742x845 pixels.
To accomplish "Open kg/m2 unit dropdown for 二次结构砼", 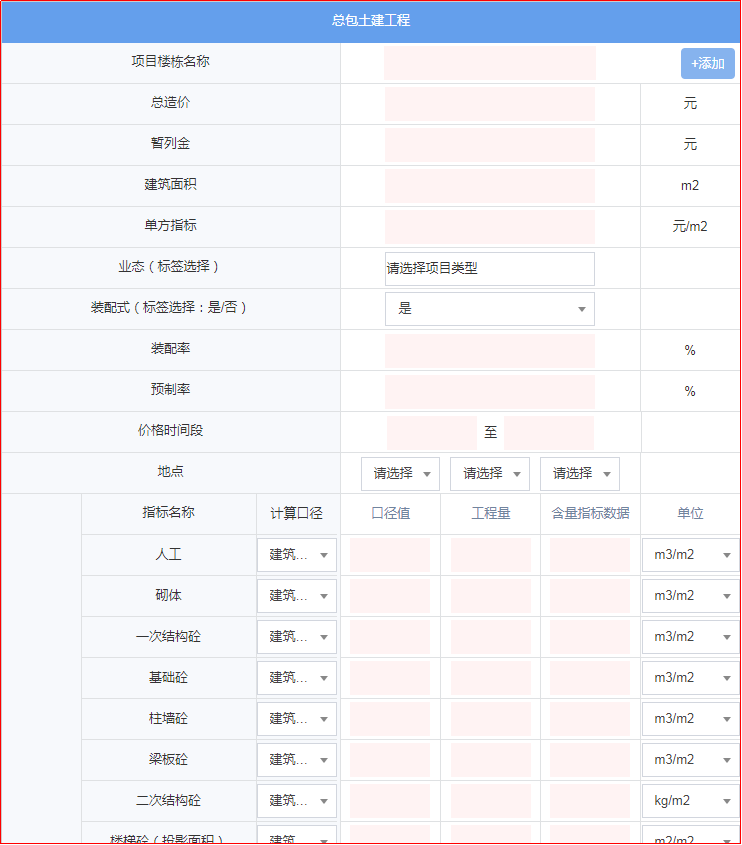I will click(690, 801).
